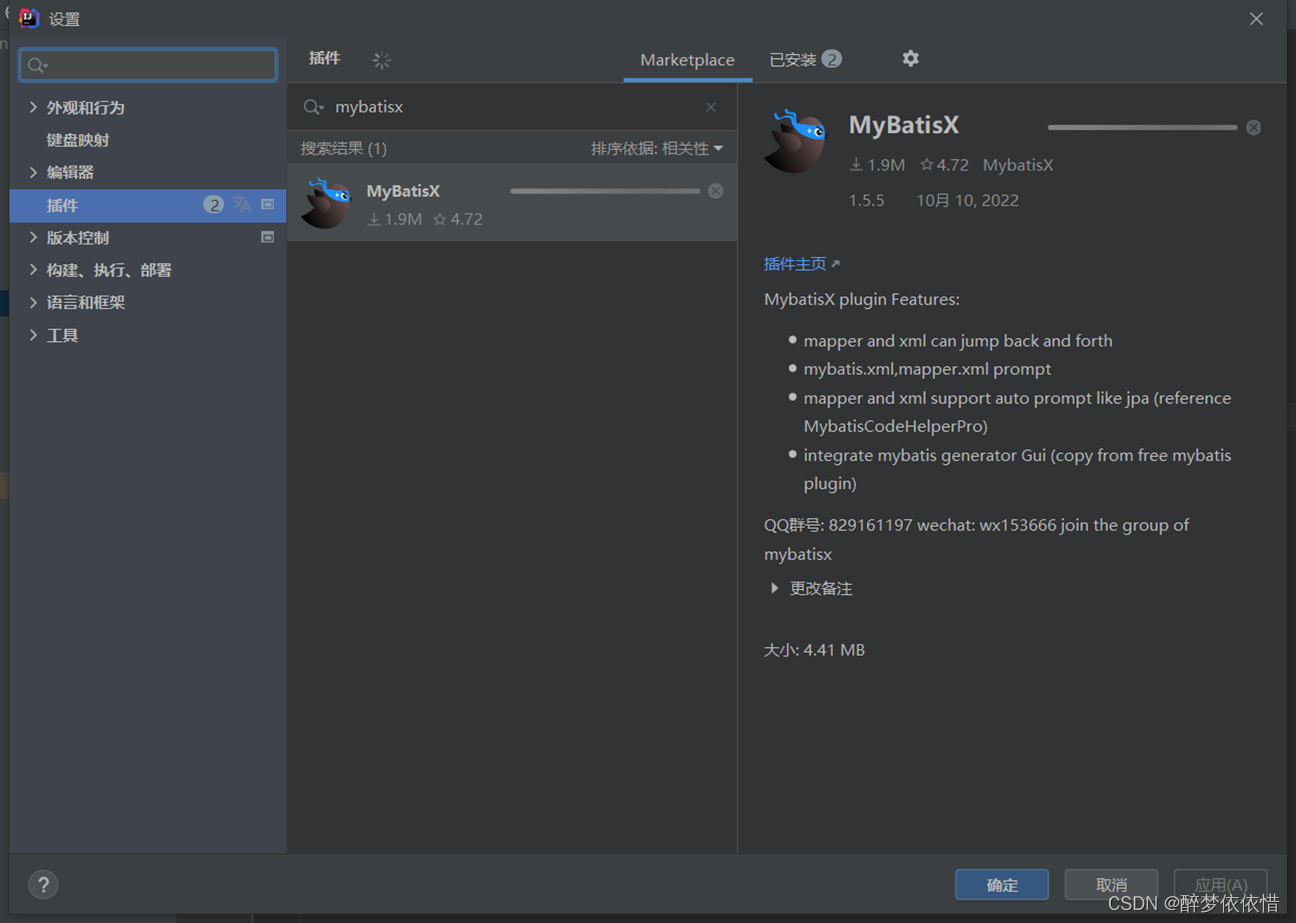
Task: Expand 工具 settings group
Action: (33, 335)
